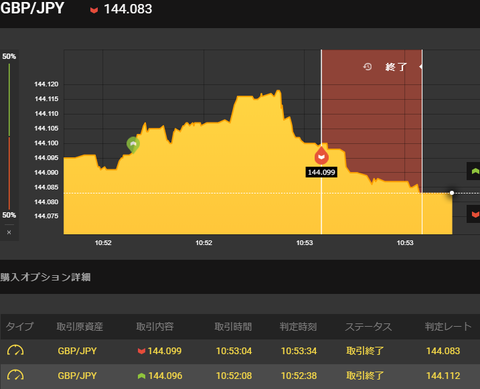Click the GBP/JPY title at top
Image resolution: width=480 pixels, height=389 pixels.
tap(32, 8)
